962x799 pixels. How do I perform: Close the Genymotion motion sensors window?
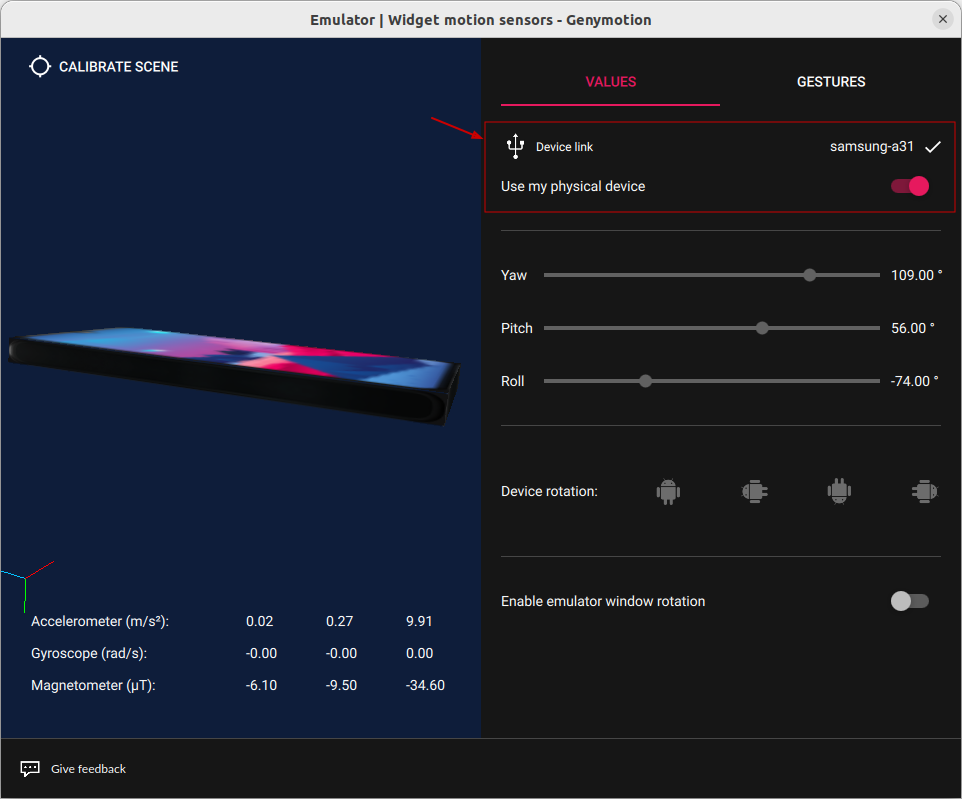(x=942, y=19)
